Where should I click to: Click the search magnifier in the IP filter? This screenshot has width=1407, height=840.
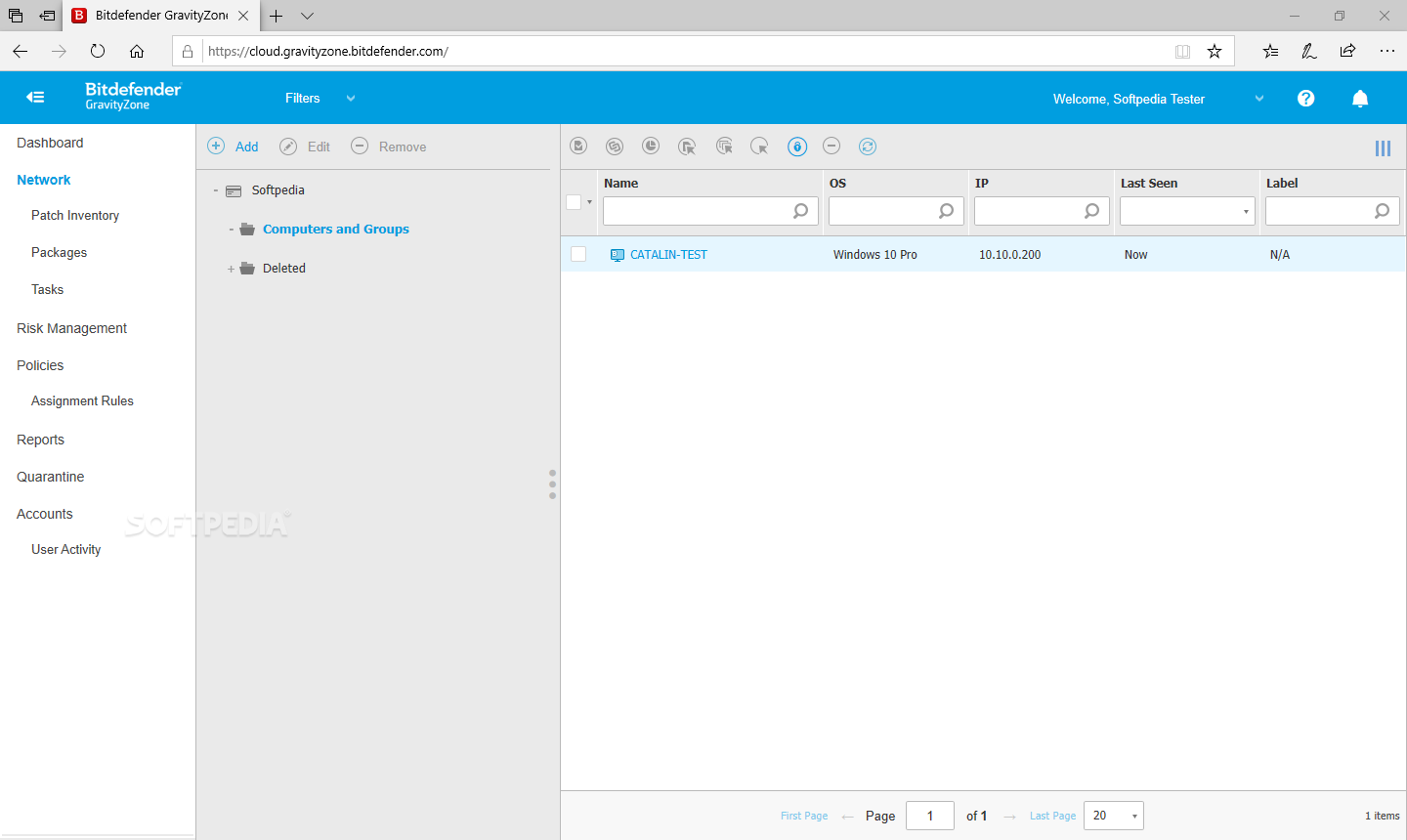[x=1092, y=211]
